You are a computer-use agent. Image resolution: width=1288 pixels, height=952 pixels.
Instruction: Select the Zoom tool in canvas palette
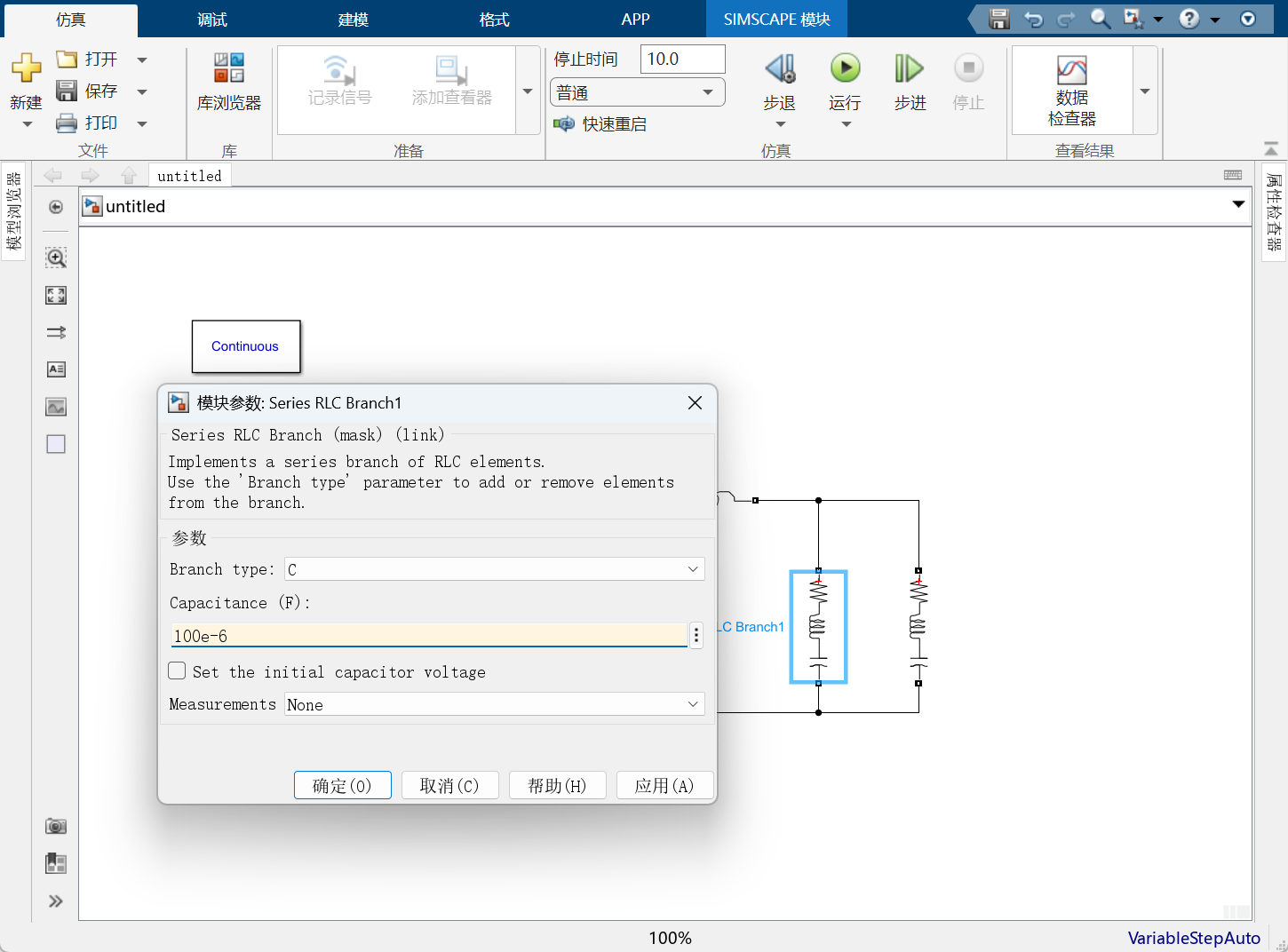pos(56,258)
